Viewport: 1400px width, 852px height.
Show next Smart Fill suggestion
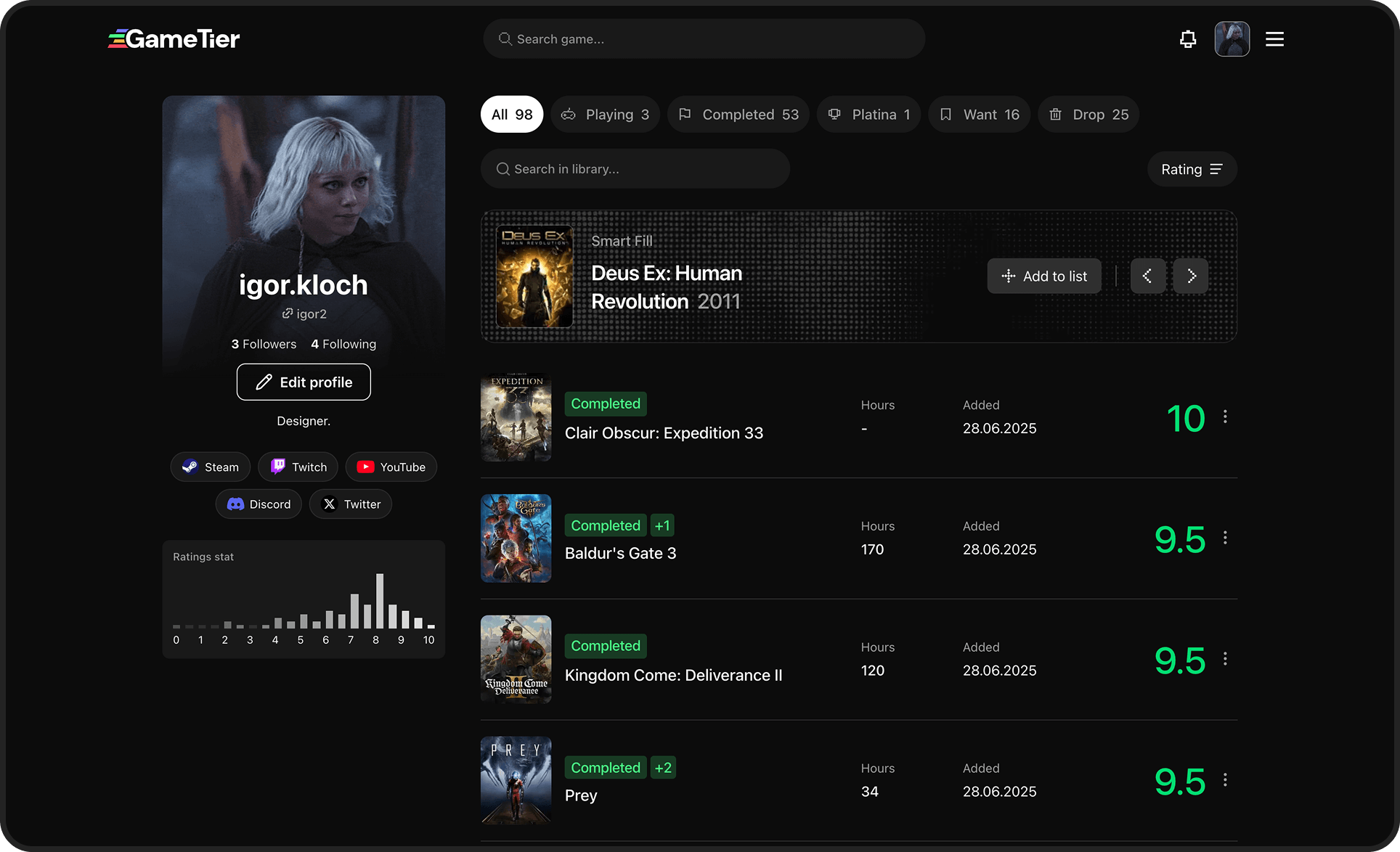[x=1190, y=276]
